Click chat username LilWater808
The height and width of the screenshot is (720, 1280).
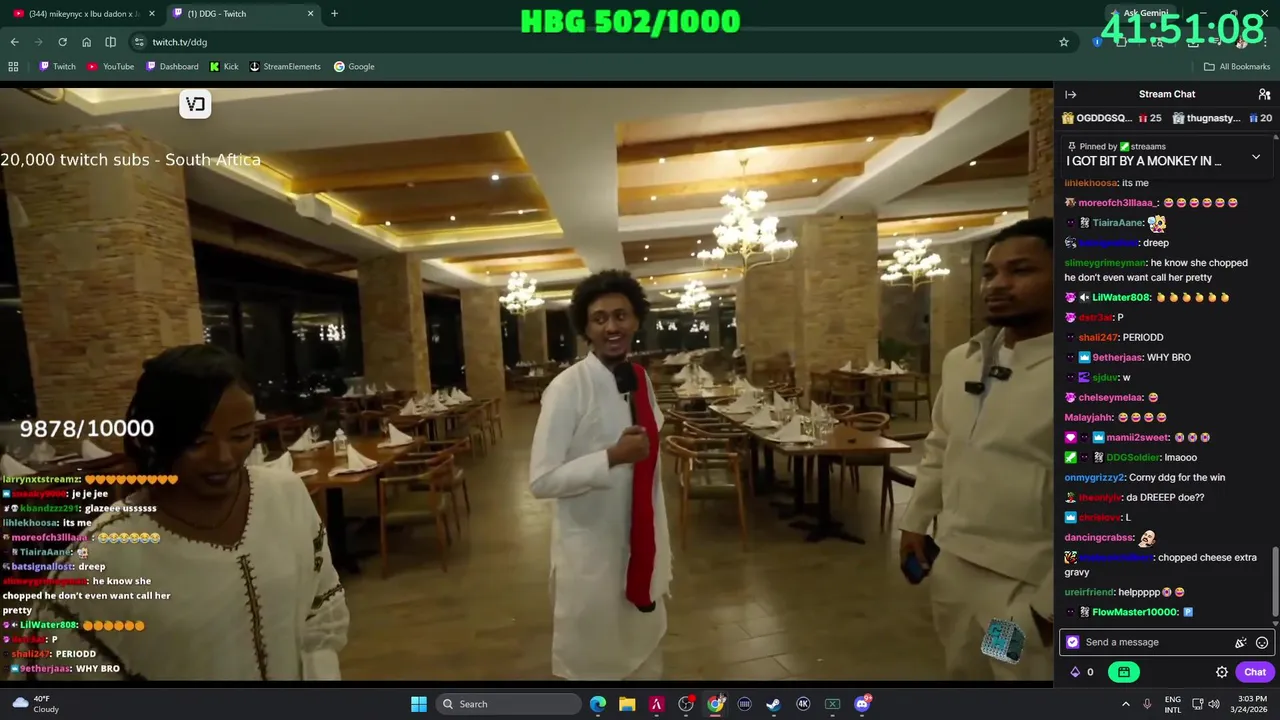click(1121, 297)
